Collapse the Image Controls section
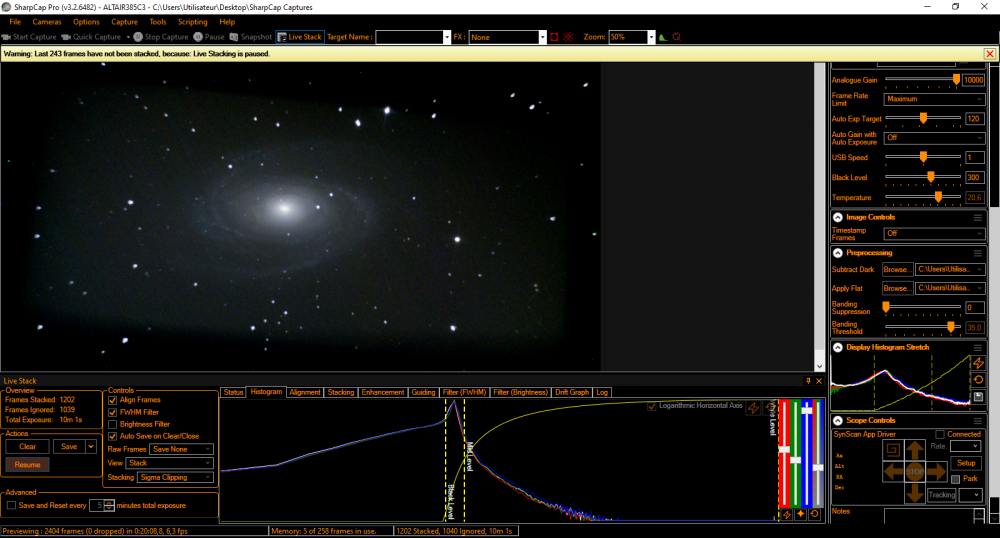The height and width of the screenshot is (538, 1000). (838, 217)
